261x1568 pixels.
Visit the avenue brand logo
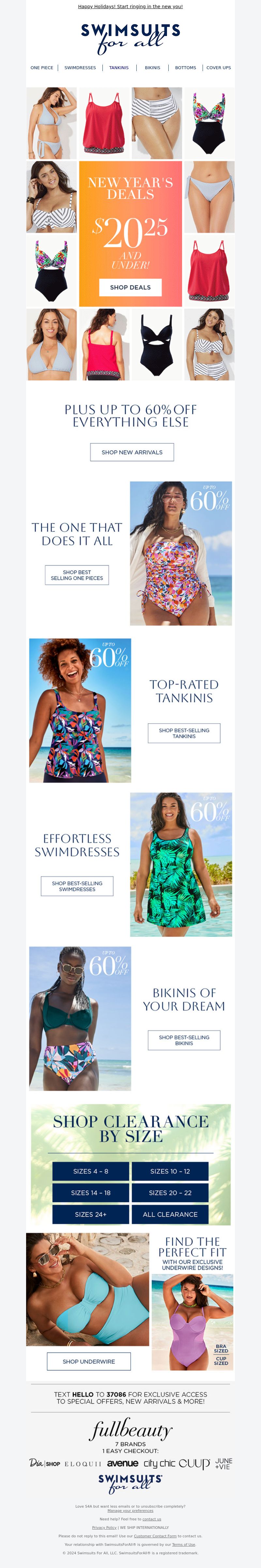click(x=122, y=1463)
